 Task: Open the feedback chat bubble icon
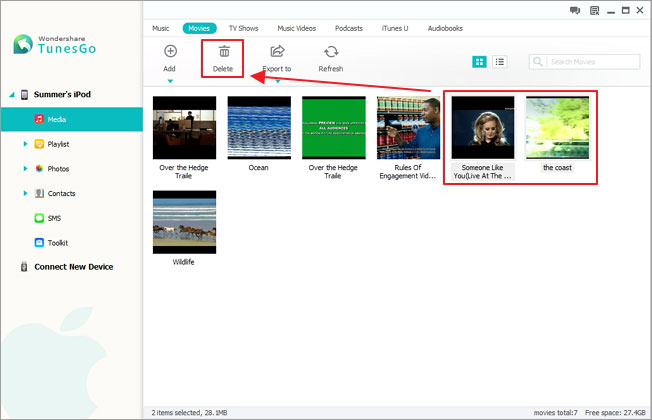[575, 10]
